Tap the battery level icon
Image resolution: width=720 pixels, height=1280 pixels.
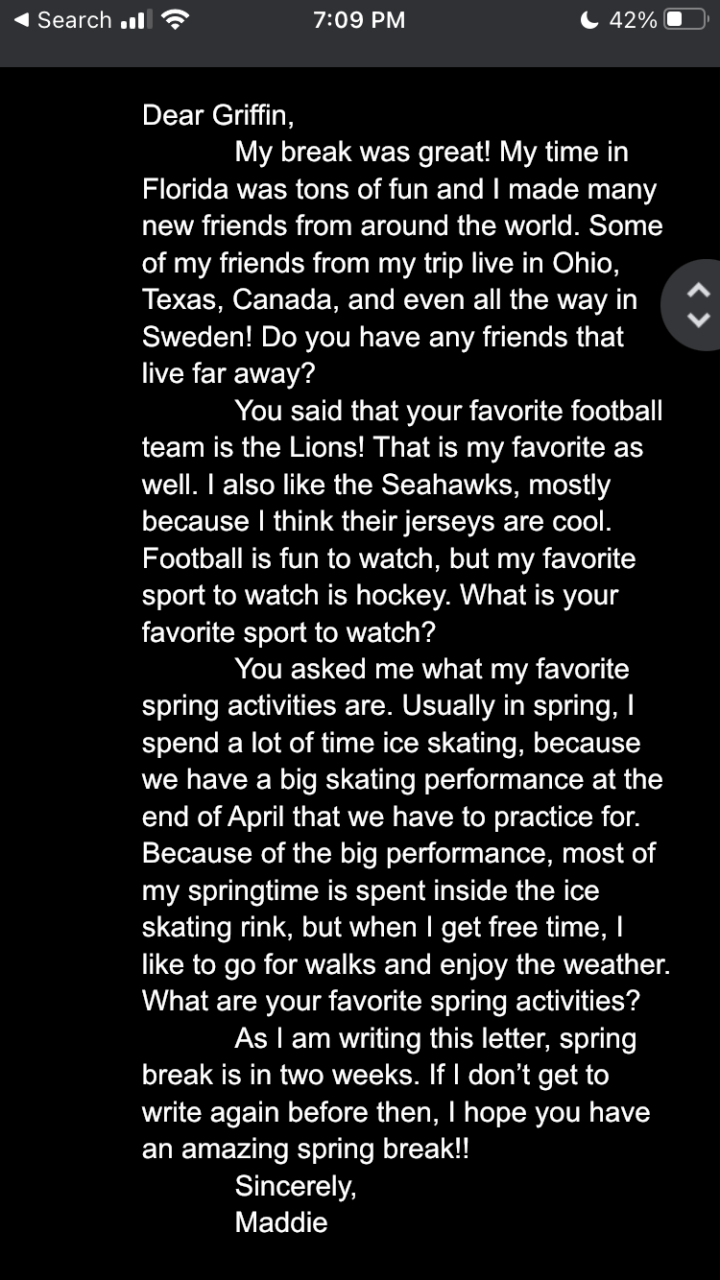click(x=686, y=20)
